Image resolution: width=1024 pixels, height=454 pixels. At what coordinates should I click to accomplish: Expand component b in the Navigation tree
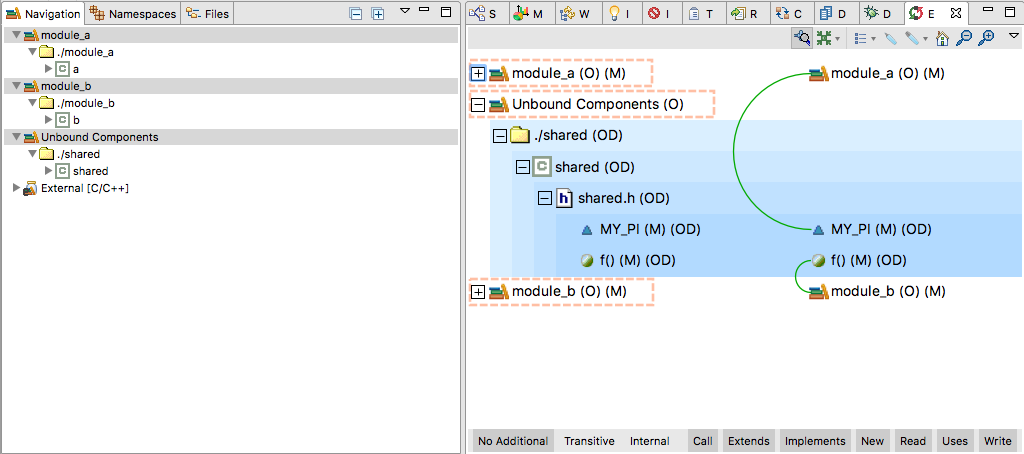point(48,120)
